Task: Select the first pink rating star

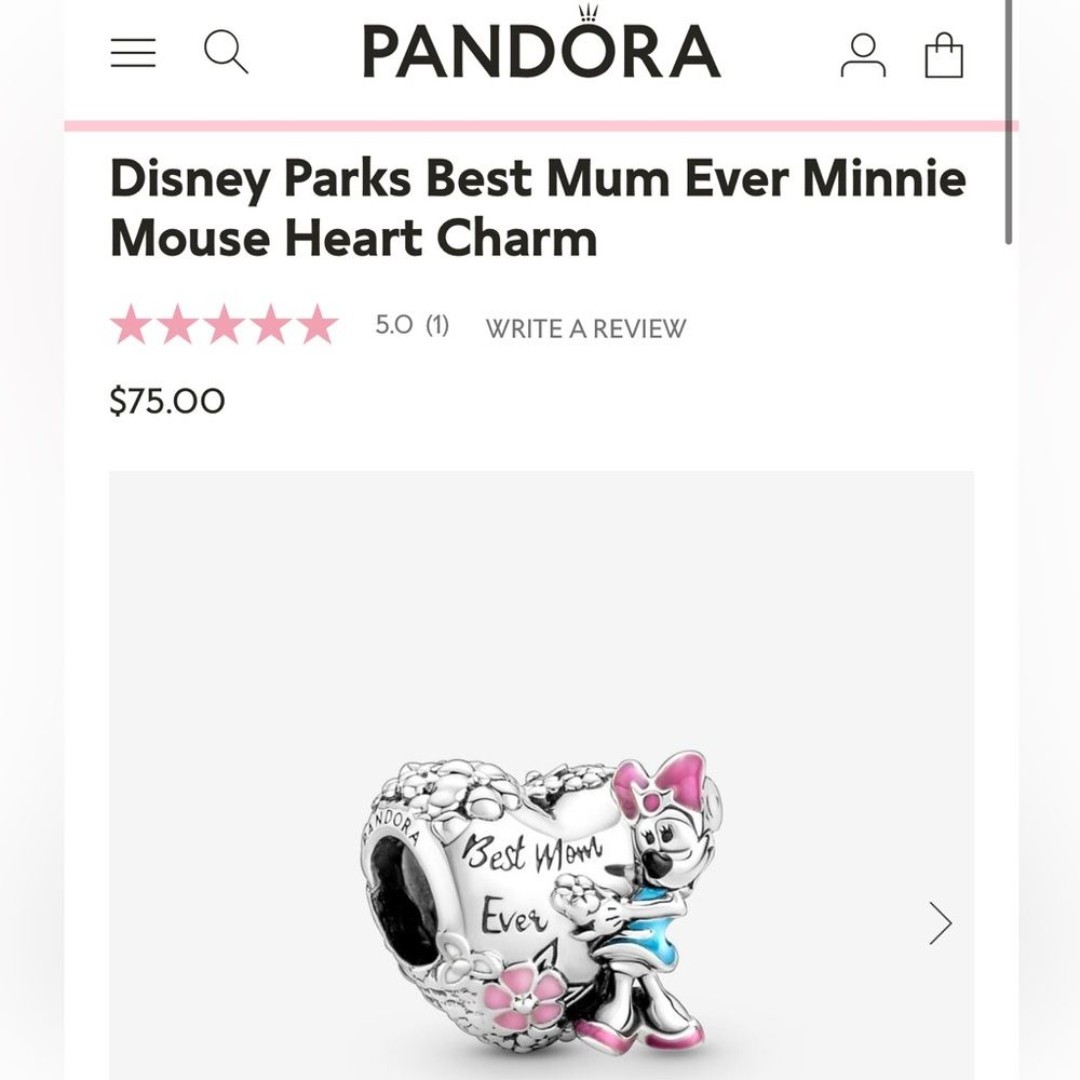Action: pyautogui.click(x=130, y=324)
